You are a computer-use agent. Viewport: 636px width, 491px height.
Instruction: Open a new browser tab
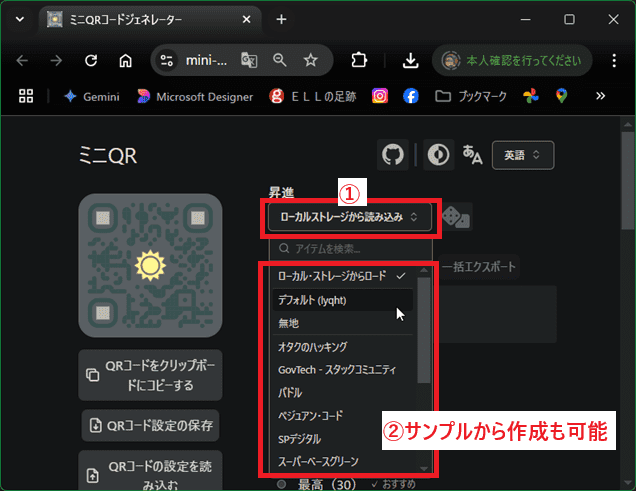point(281,19)
